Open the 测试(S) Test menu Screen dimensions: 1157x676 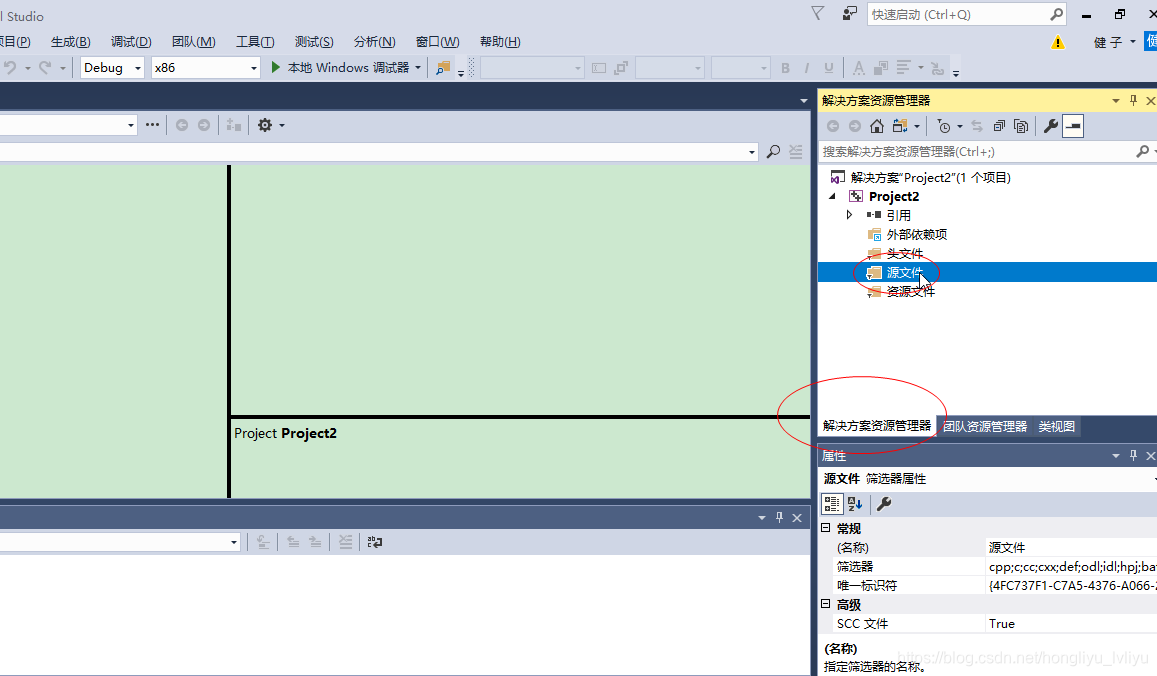(x=314, y=42)
